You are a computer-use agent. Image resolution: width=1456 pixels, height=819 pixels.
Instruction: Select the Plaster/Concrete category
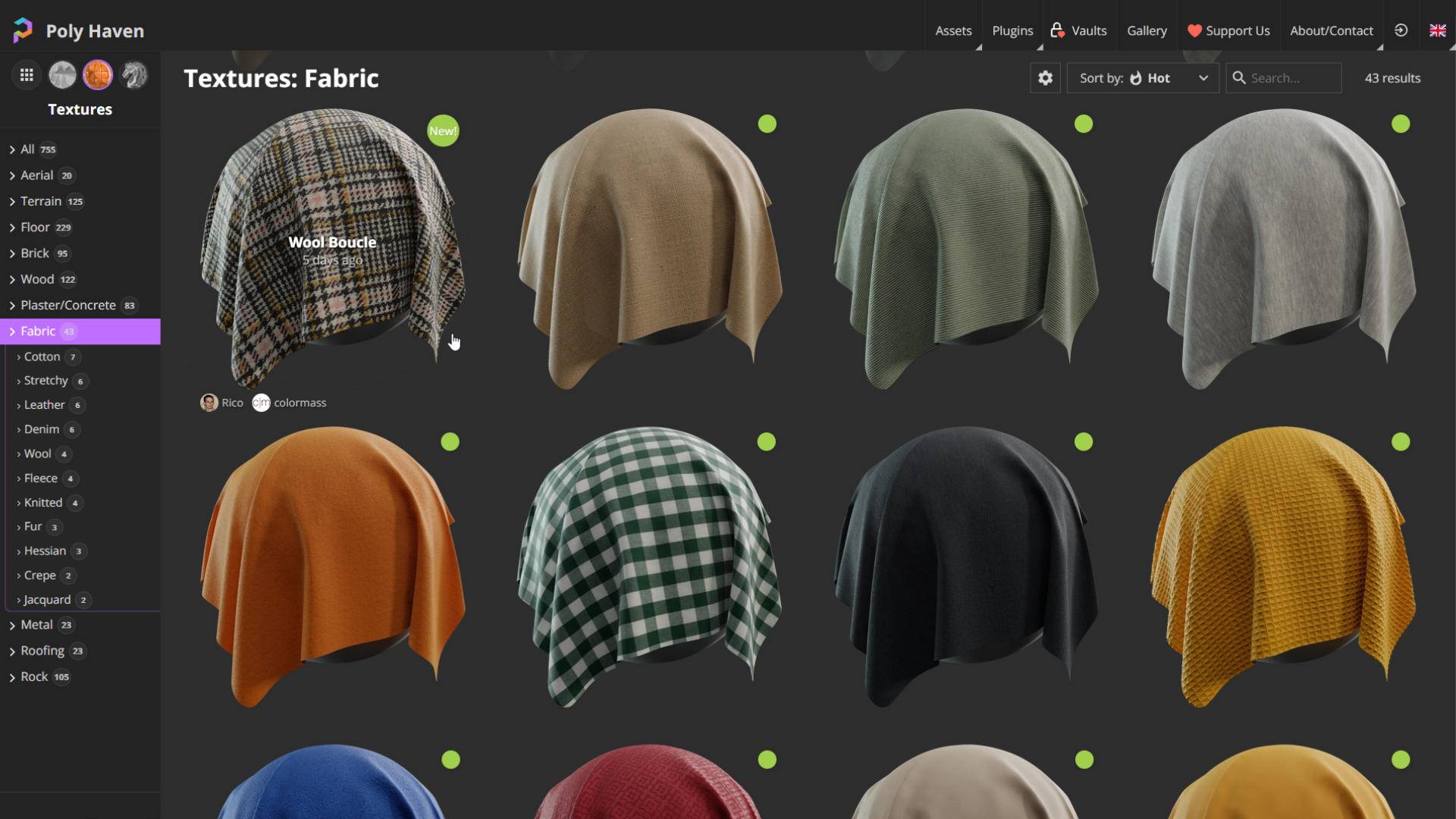80,306
